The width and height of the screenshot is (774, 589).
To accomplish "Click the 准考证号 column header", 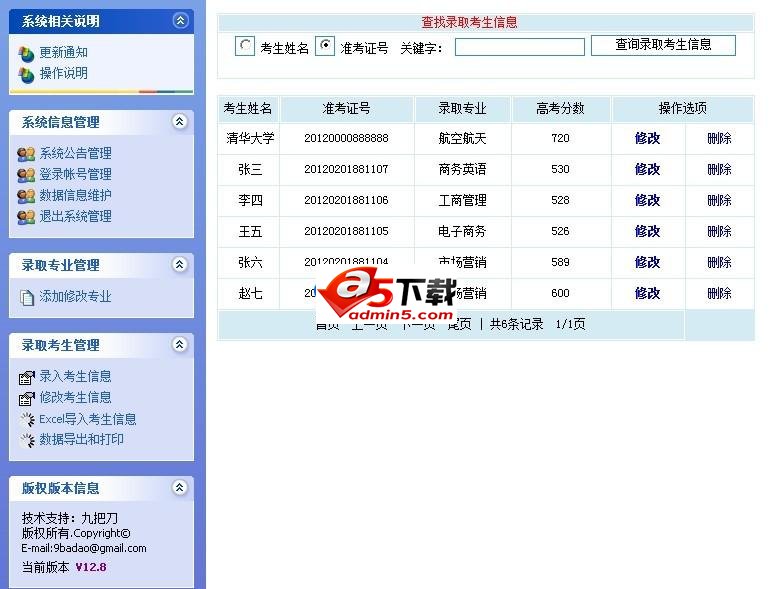I will (347, 109).
